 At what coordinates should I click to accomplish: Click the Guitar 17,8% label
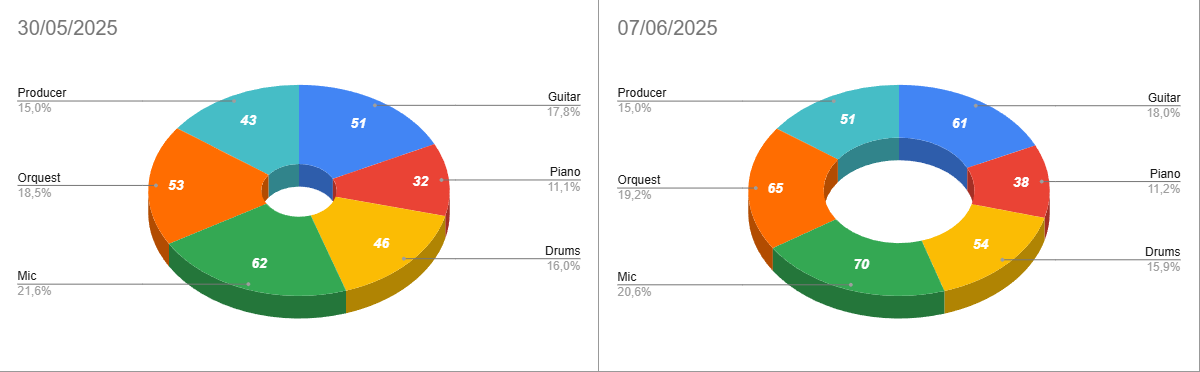pyautogui.click(x=564, y=105)
